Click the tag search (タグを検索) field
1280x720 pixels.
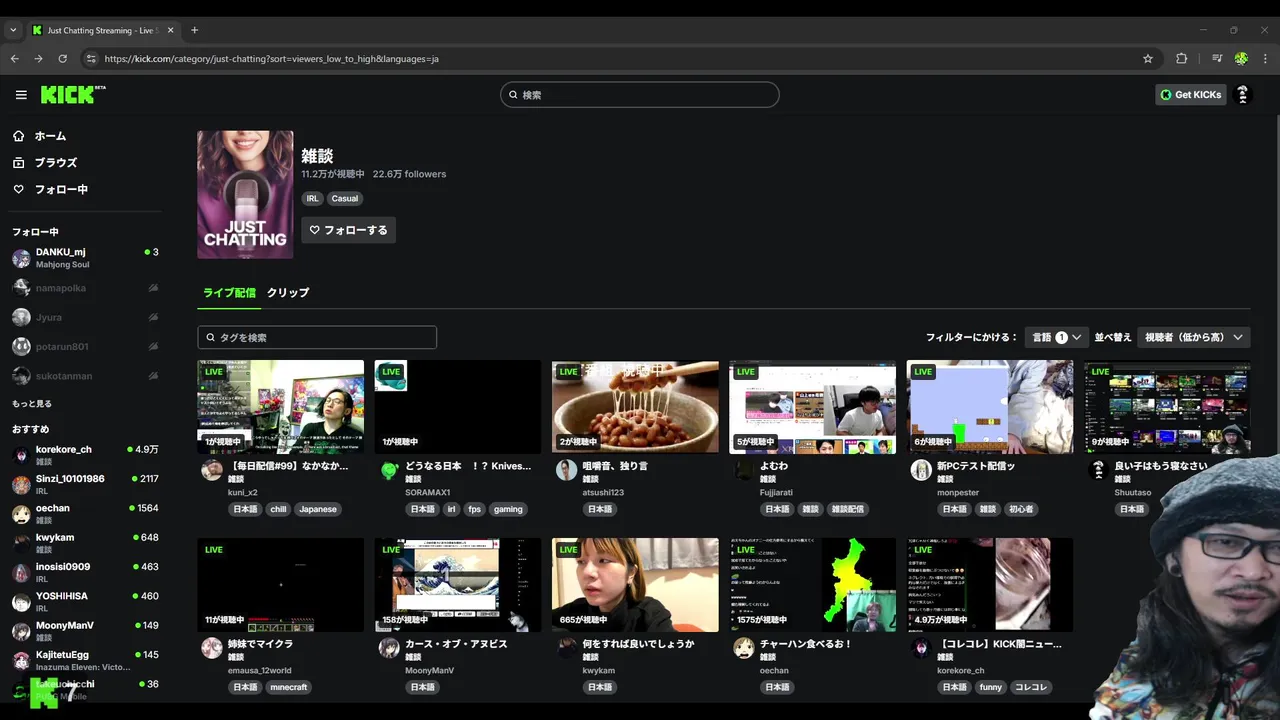tap(317, 337)
